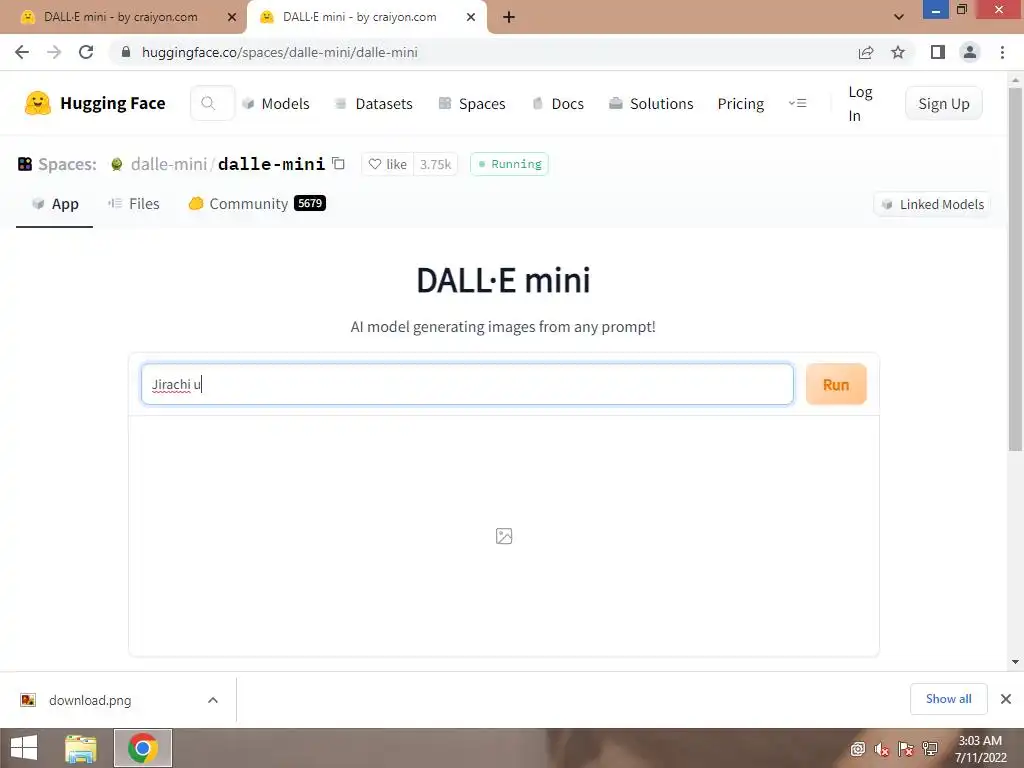Open the browser side panel
This screenshot has height=768, width=1024.
pyautogui.click(x=938, y=52)
